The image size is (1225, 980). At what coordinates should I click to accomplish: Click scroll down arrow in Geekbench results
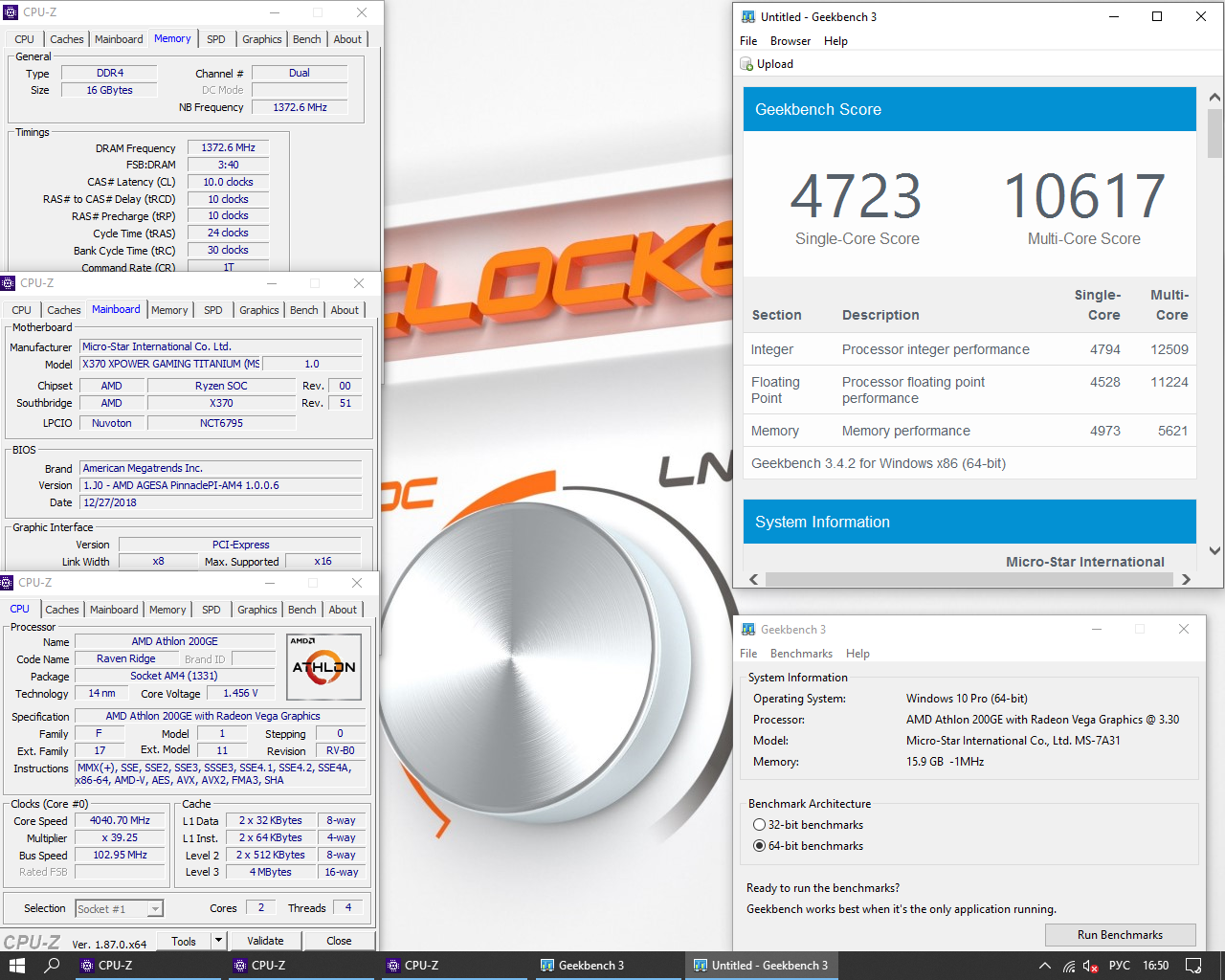1214,550
